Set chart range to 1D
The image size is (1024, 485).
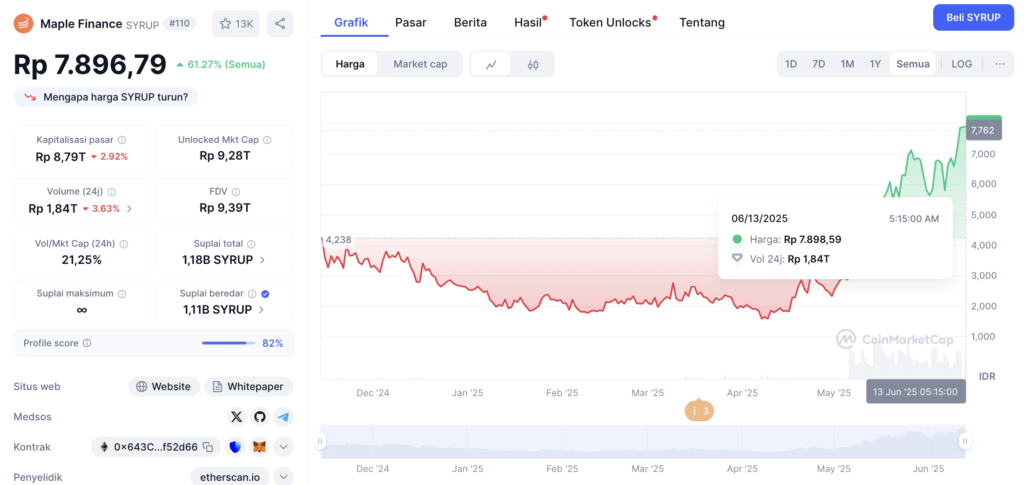click(791, 64)
